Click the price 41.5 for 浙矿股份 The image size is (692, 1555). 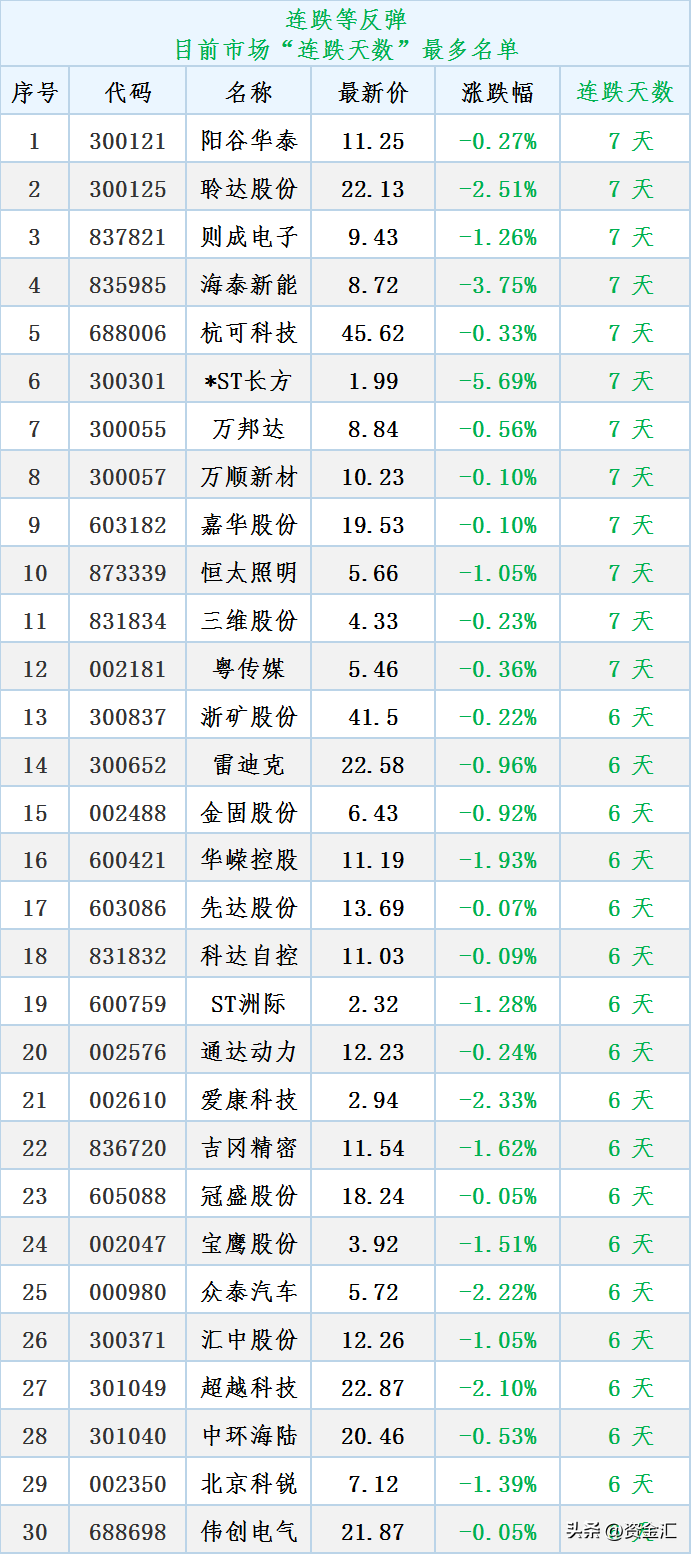(x=373, y=717)
